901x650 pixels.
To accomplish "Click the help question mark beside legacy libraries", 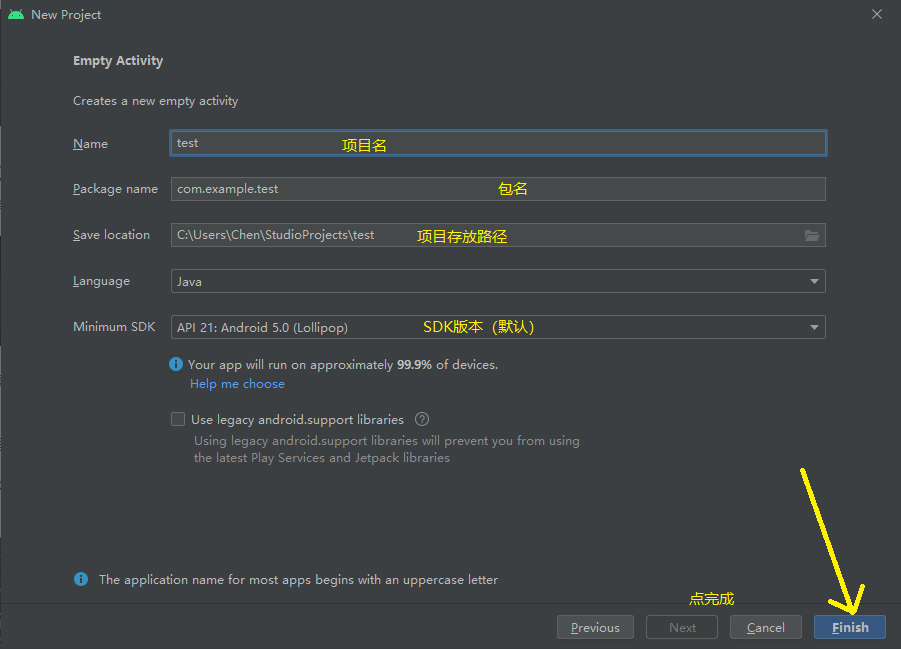I will click(422, 420).
